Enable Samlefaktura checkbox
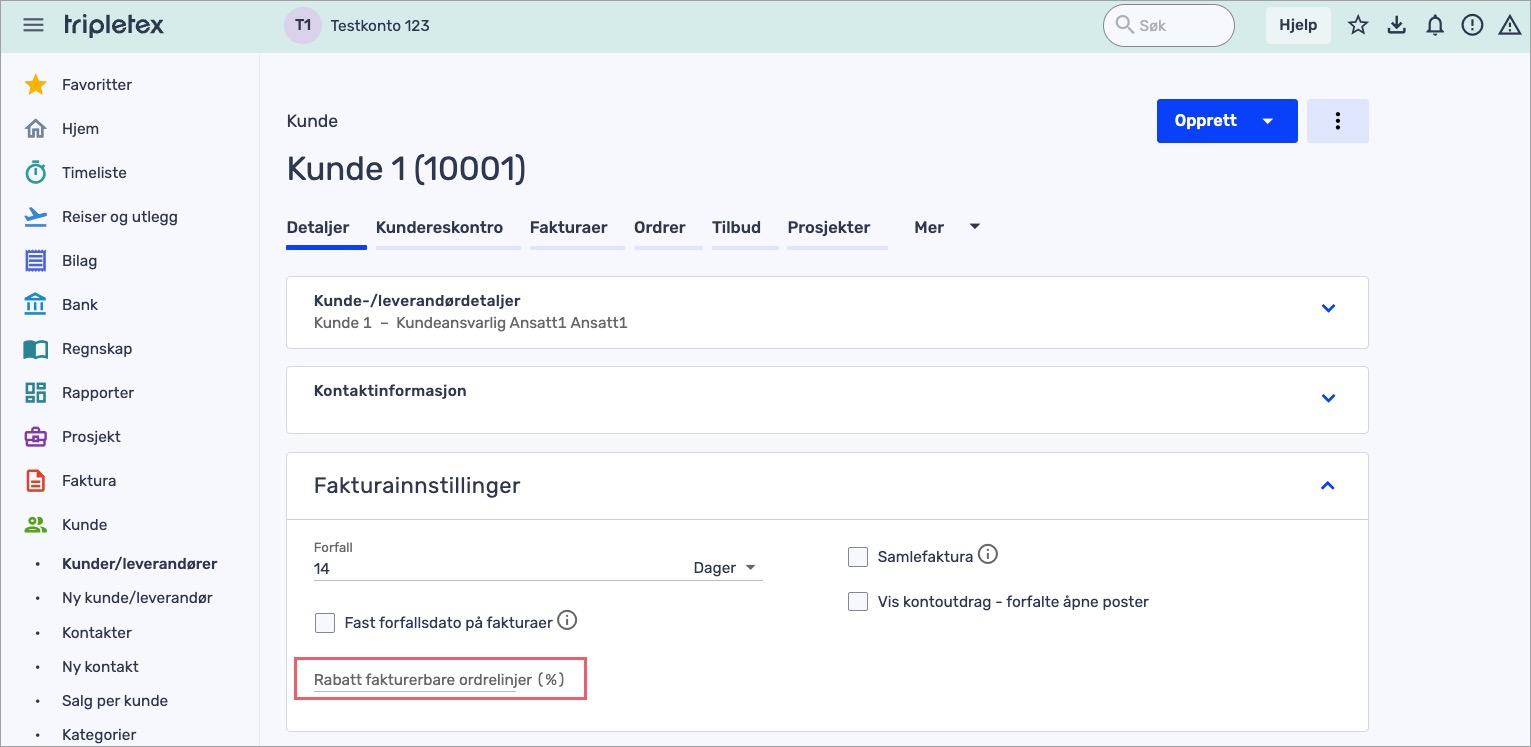 [857, 557]
